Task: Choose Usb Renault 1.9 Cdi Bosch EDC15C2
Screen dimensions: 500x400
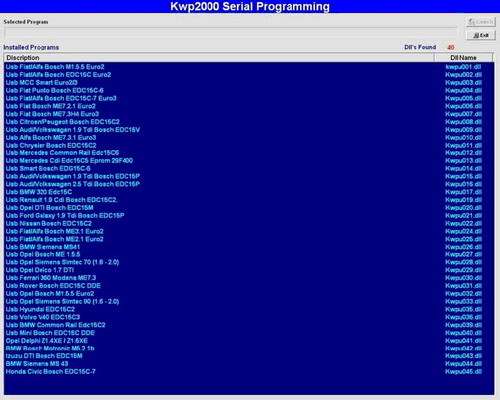Action: [249, 200]
